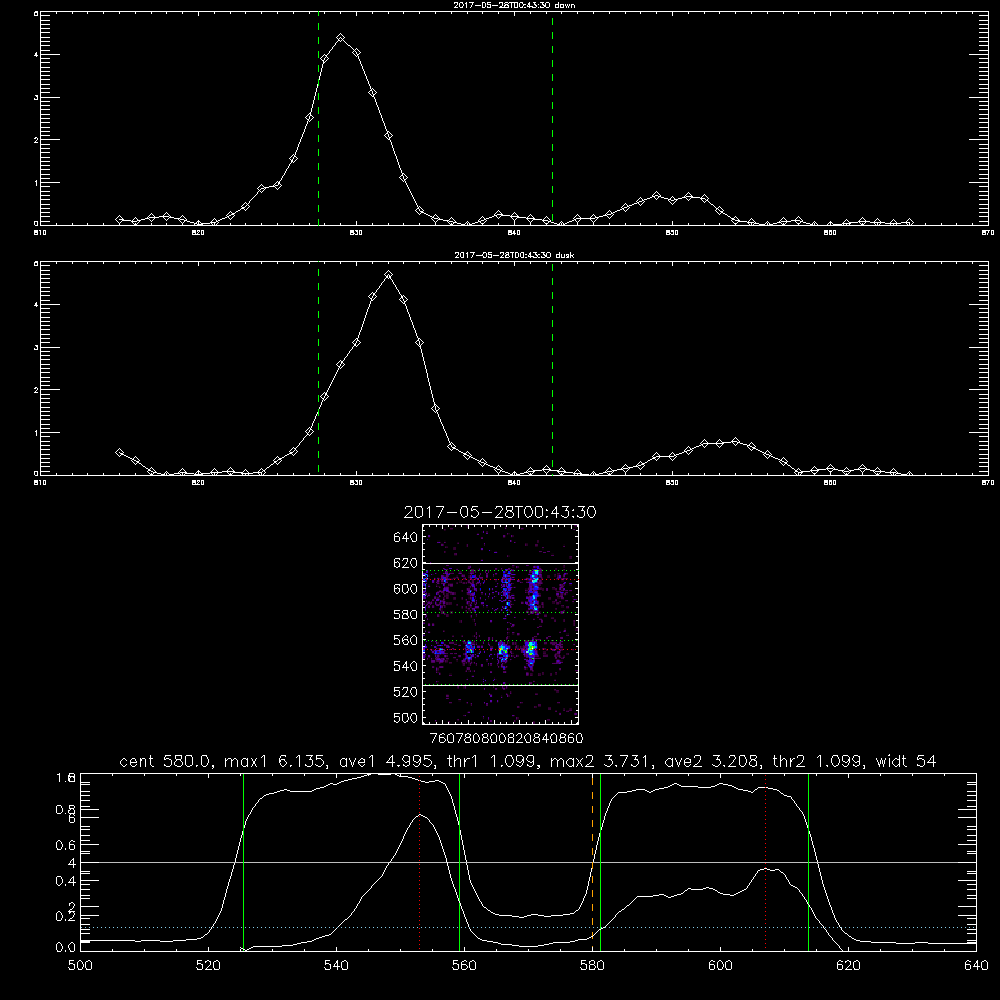
Task: Click the spectral image y-axis label '640'
Action: pos(405,538)
